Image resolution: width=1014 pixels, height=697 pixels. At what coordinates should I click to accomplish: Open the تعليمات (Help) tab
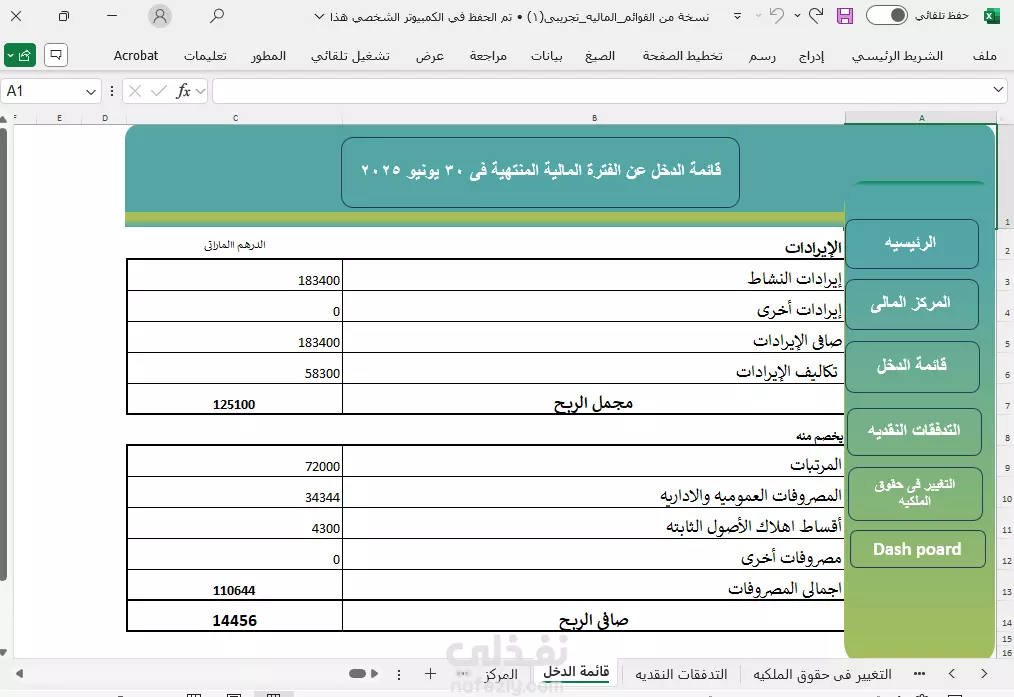tap(205, 56)
